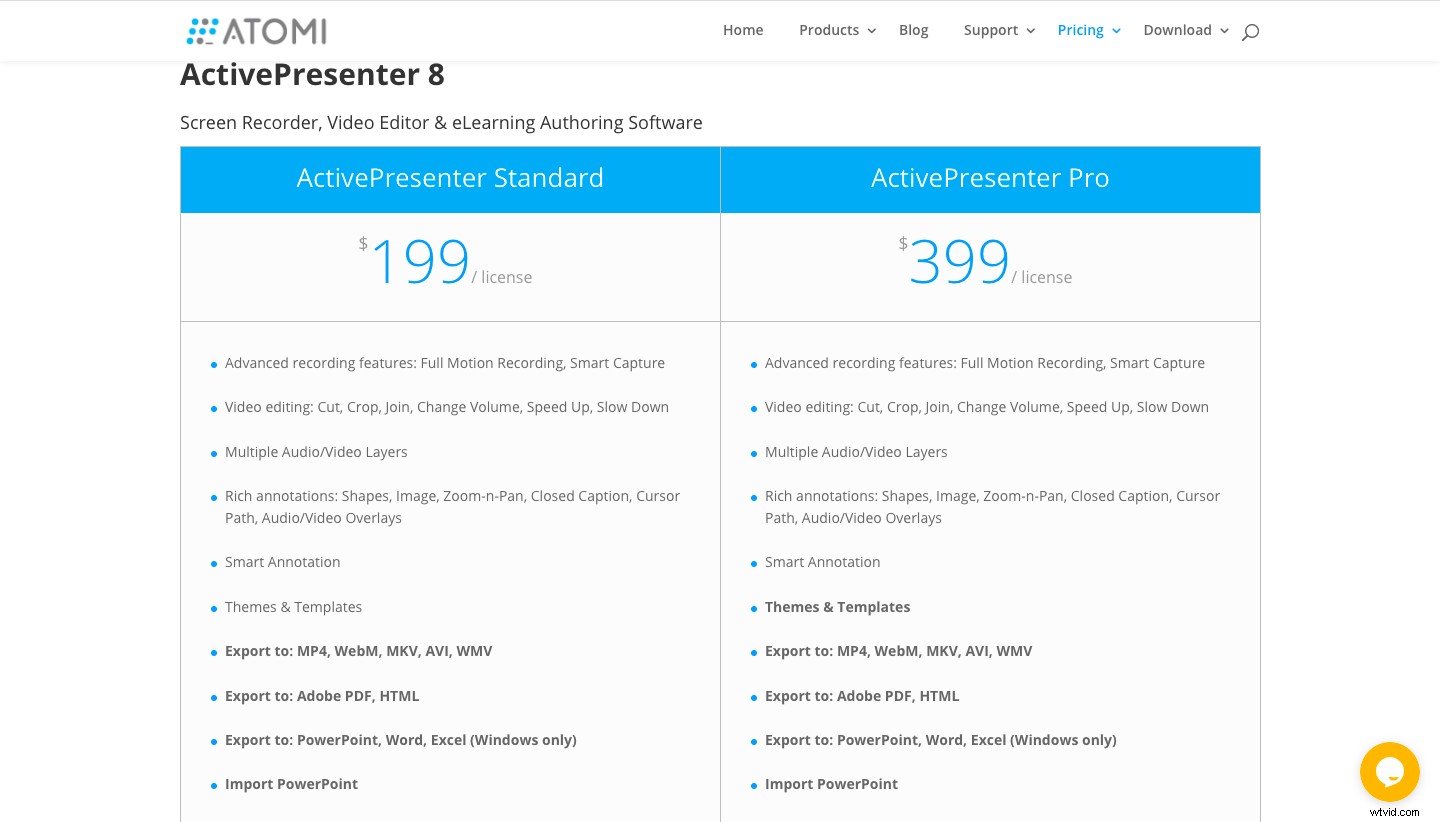The height and width of the screenshot is (822, 1440).
Task: Click the highlighted Pricing nav item
Action: (x=1080, y=30)
